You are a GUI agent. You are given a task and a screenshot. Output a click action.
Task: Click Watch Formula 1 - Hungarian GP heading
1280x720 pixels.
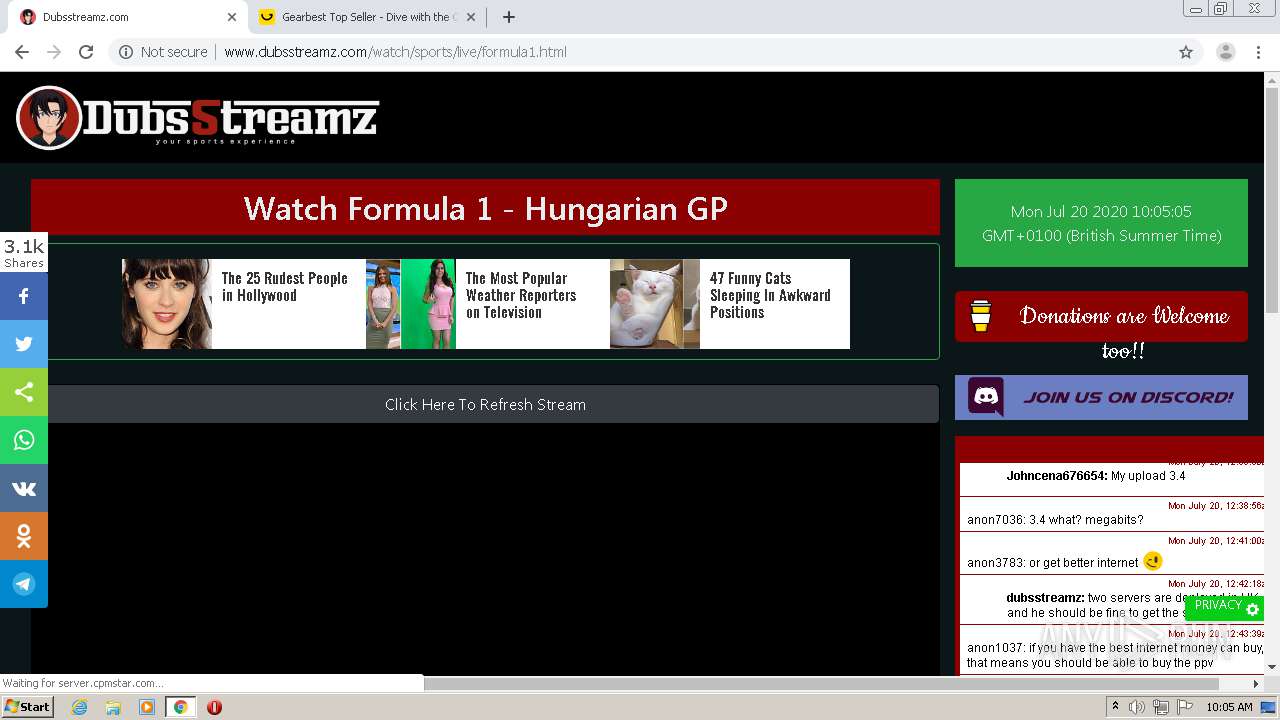(x=485, y=208)
